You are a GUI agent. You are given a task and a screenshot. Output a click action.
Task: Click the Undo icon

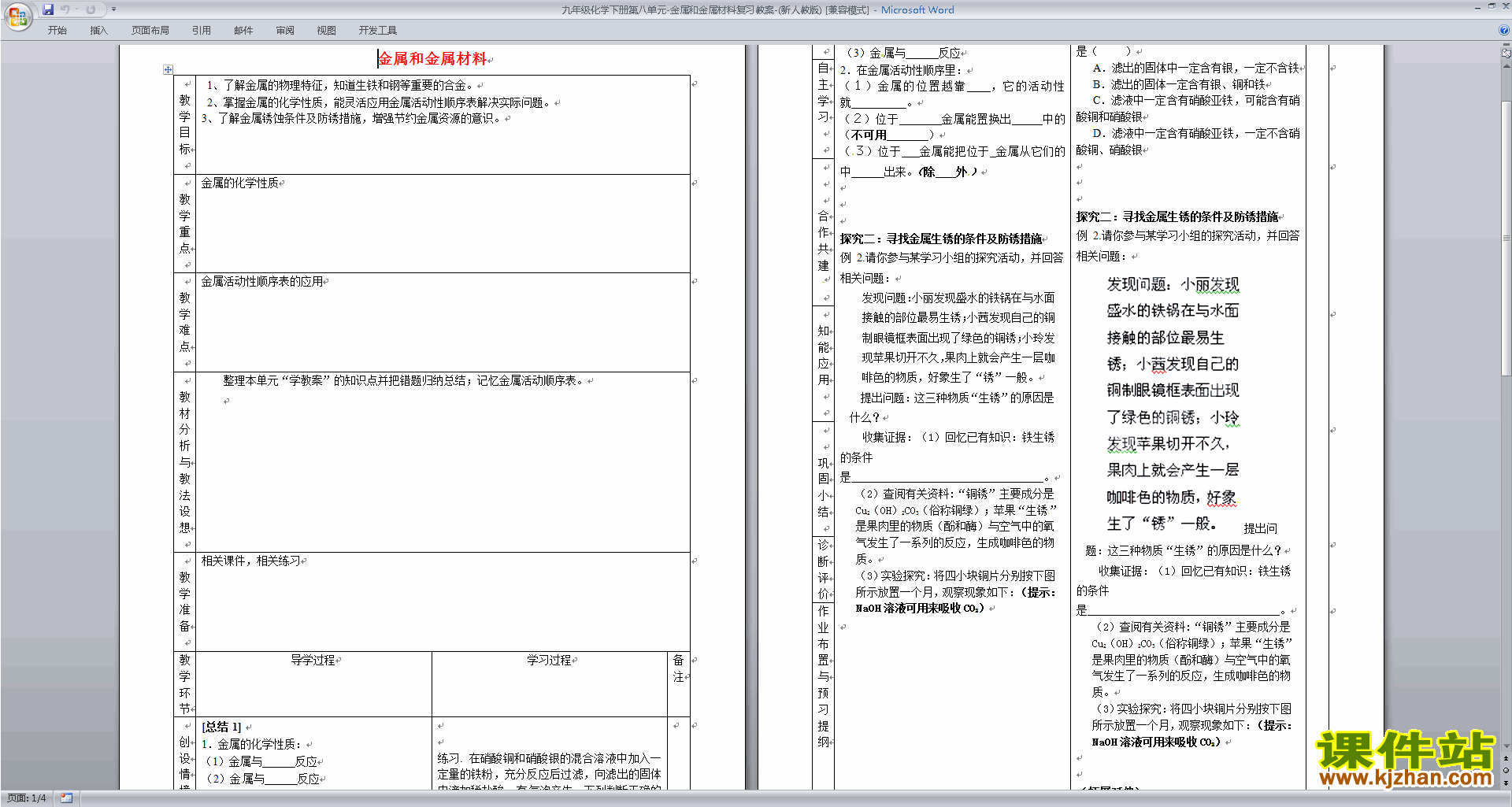65,9
